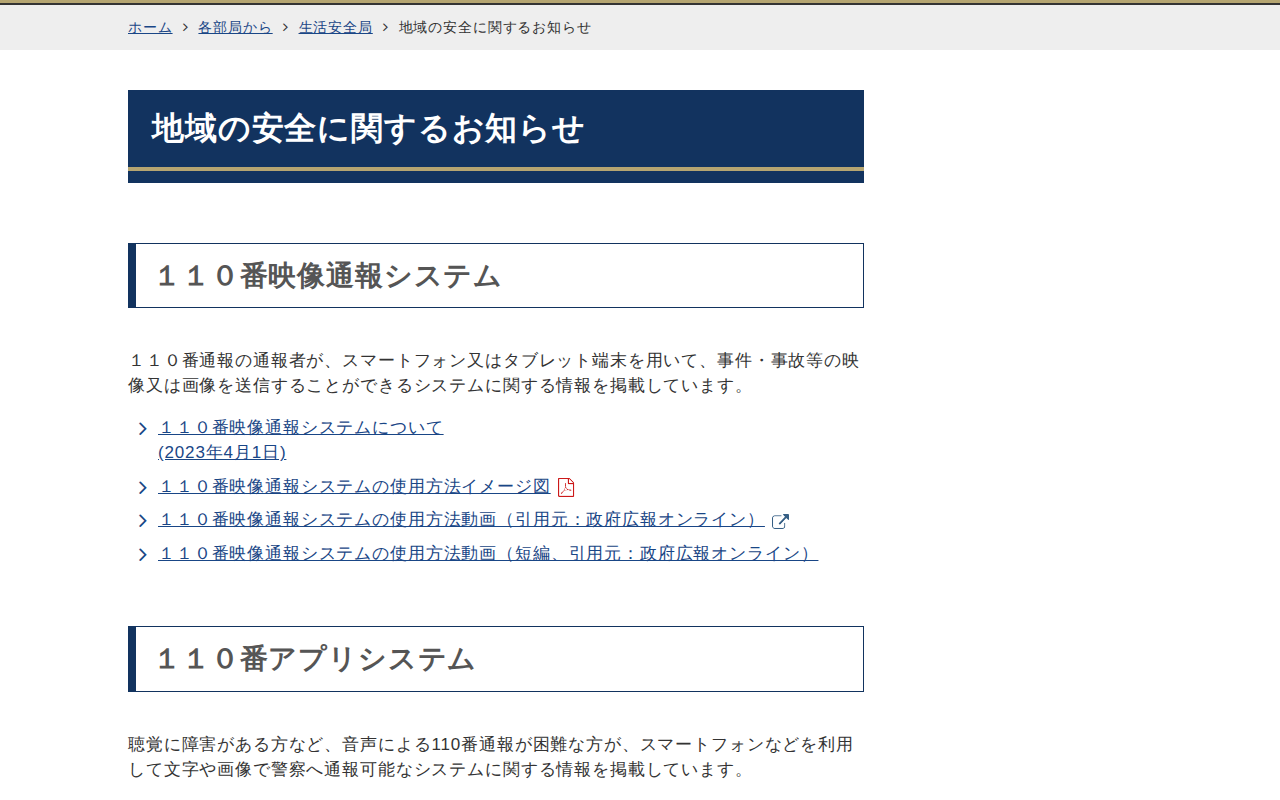Click the (2023年4月1日) date text
This screenshot has height=800, width=1280.
(x=222, y=452)
